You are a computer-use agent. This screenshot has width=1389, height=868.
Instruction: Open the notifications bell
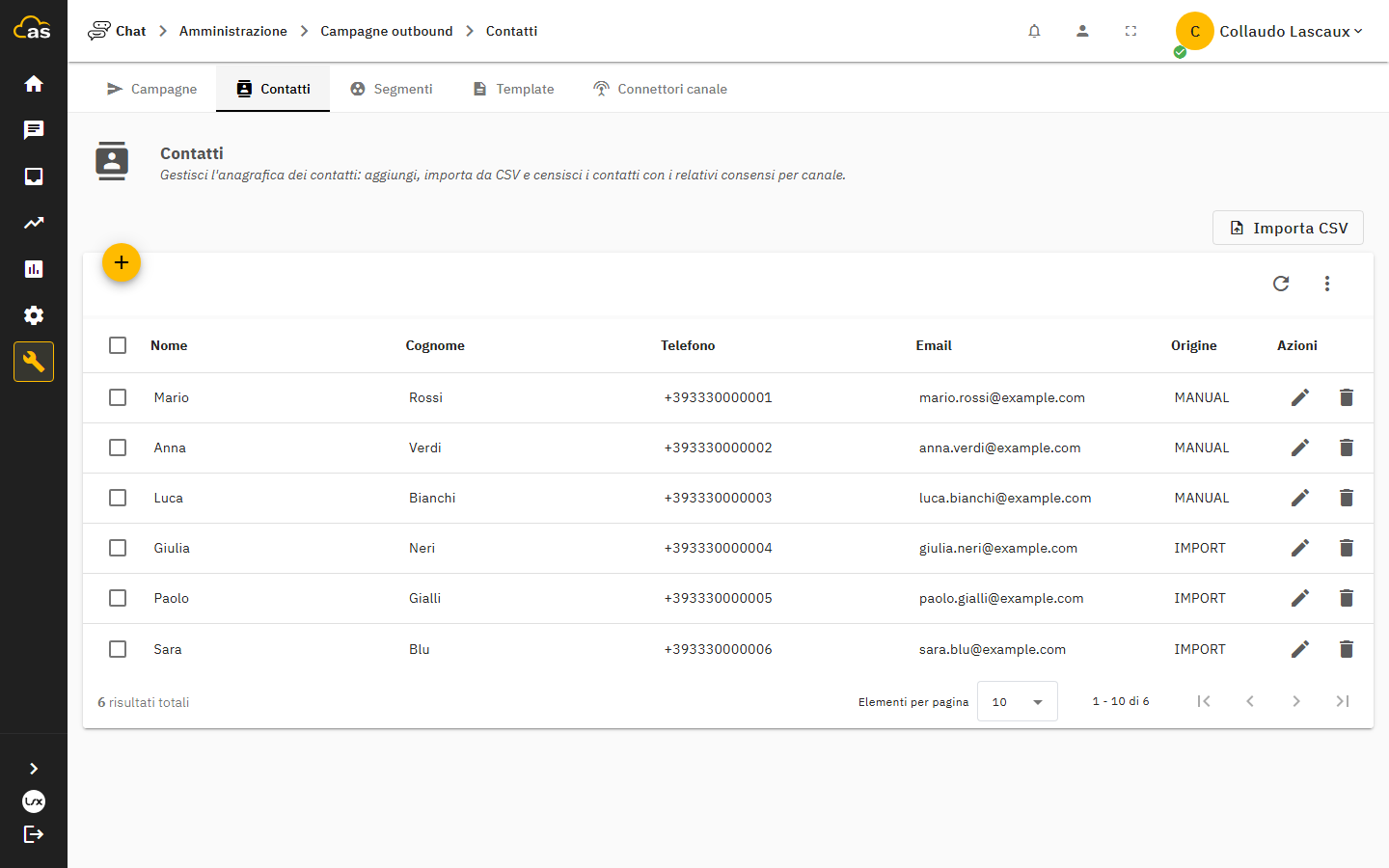[x=1034, y=31]
